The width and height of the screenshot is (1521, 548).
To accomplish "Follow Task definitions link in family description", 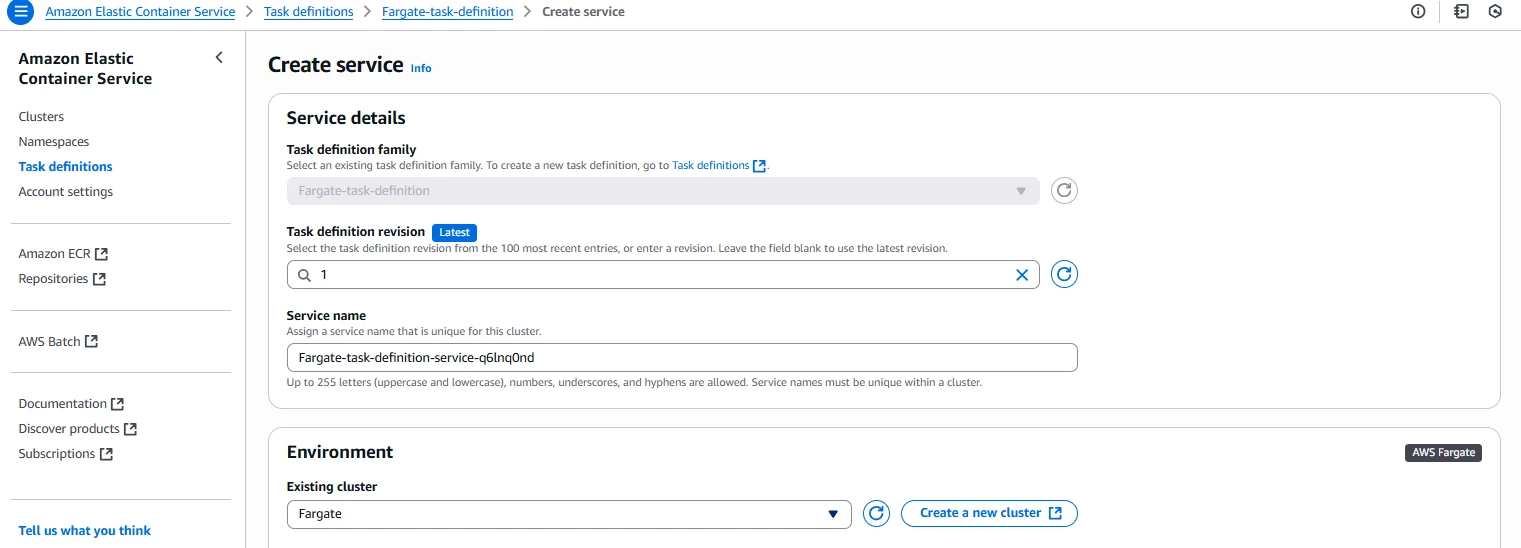I will (x=710, y=166).
